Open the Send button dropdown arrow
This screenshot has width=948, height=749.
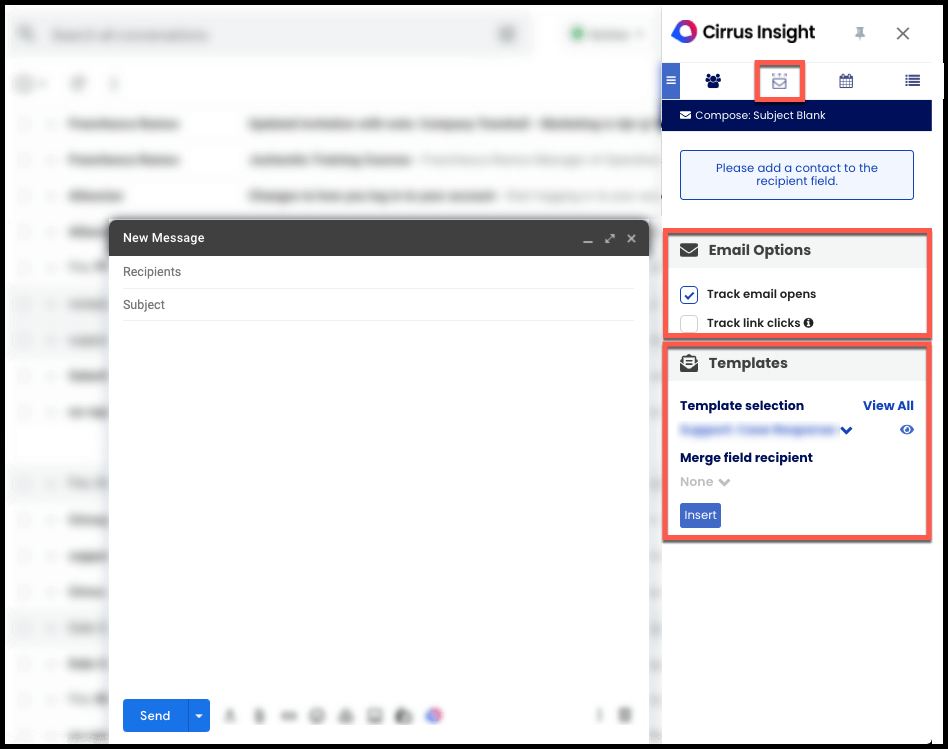tap(197, 715)
